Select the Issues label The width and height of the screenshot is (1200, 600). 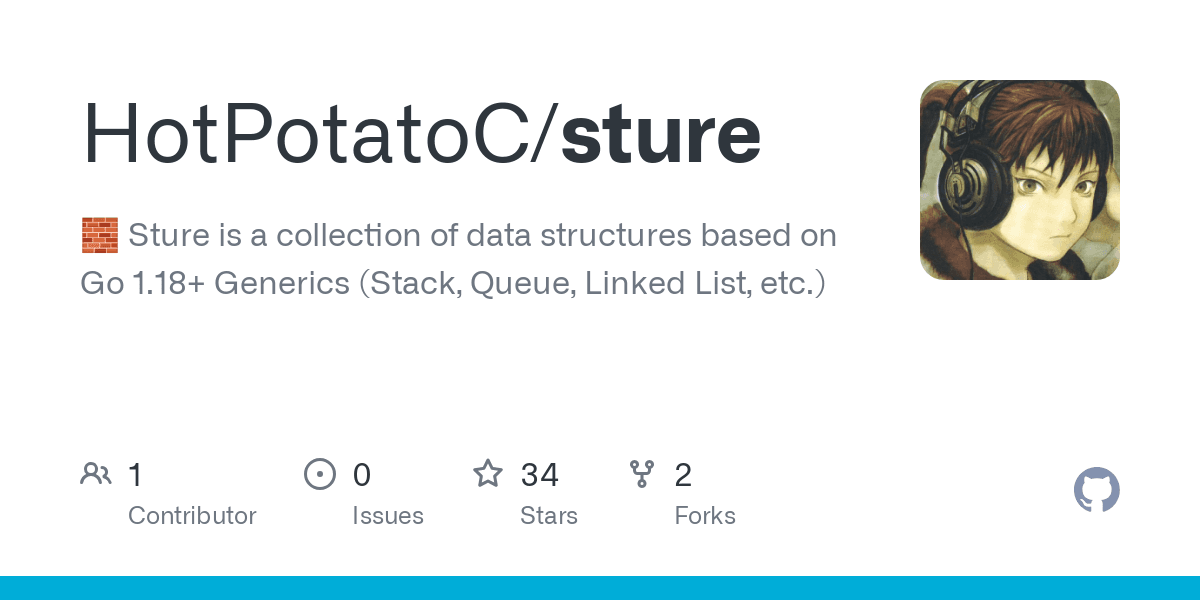click(388, 516)
